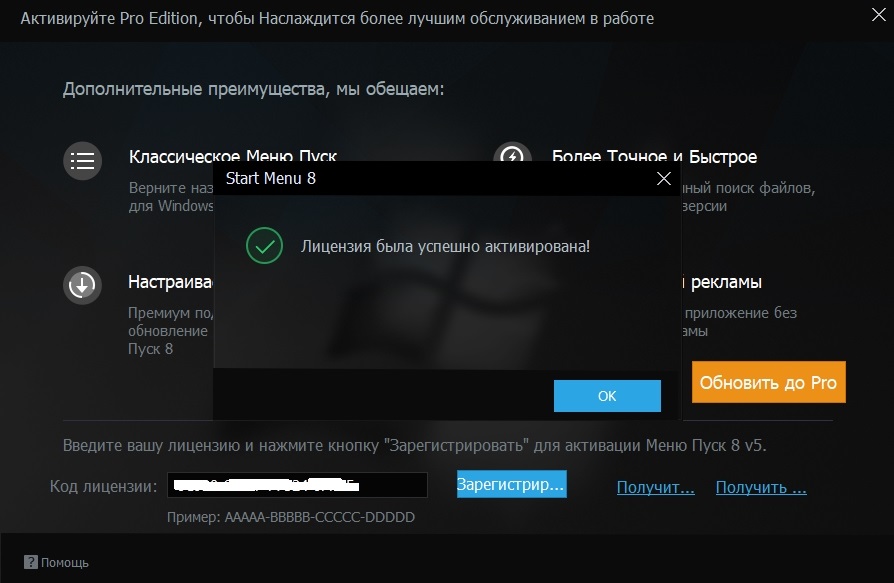Click the blue Зарегистрир... register button
Viewport: 894px width, 583px height.
pyautogui.click(x=511, y=484)
